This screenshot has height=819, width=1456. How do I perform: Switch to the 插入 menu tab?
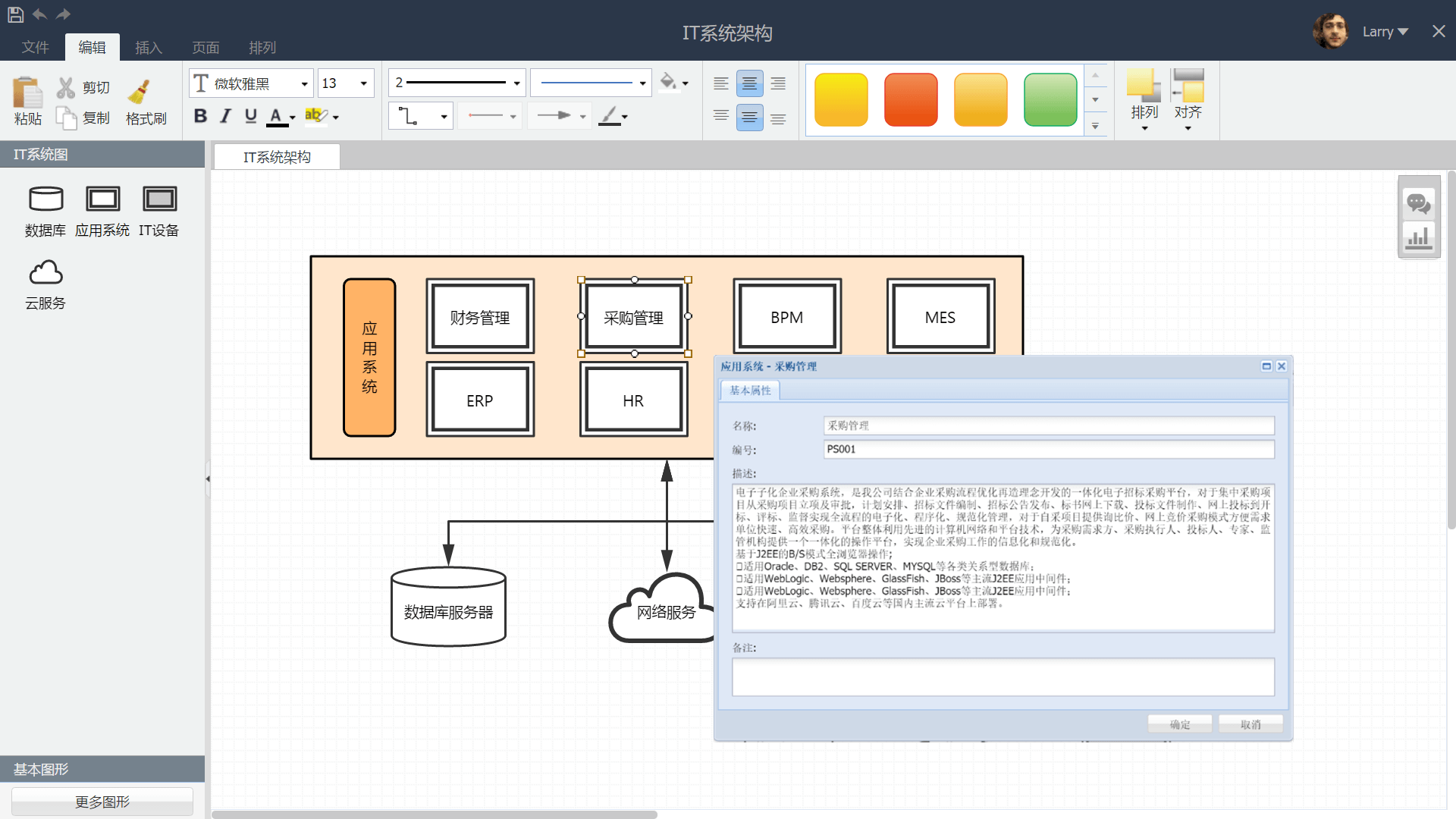point(149,48)
